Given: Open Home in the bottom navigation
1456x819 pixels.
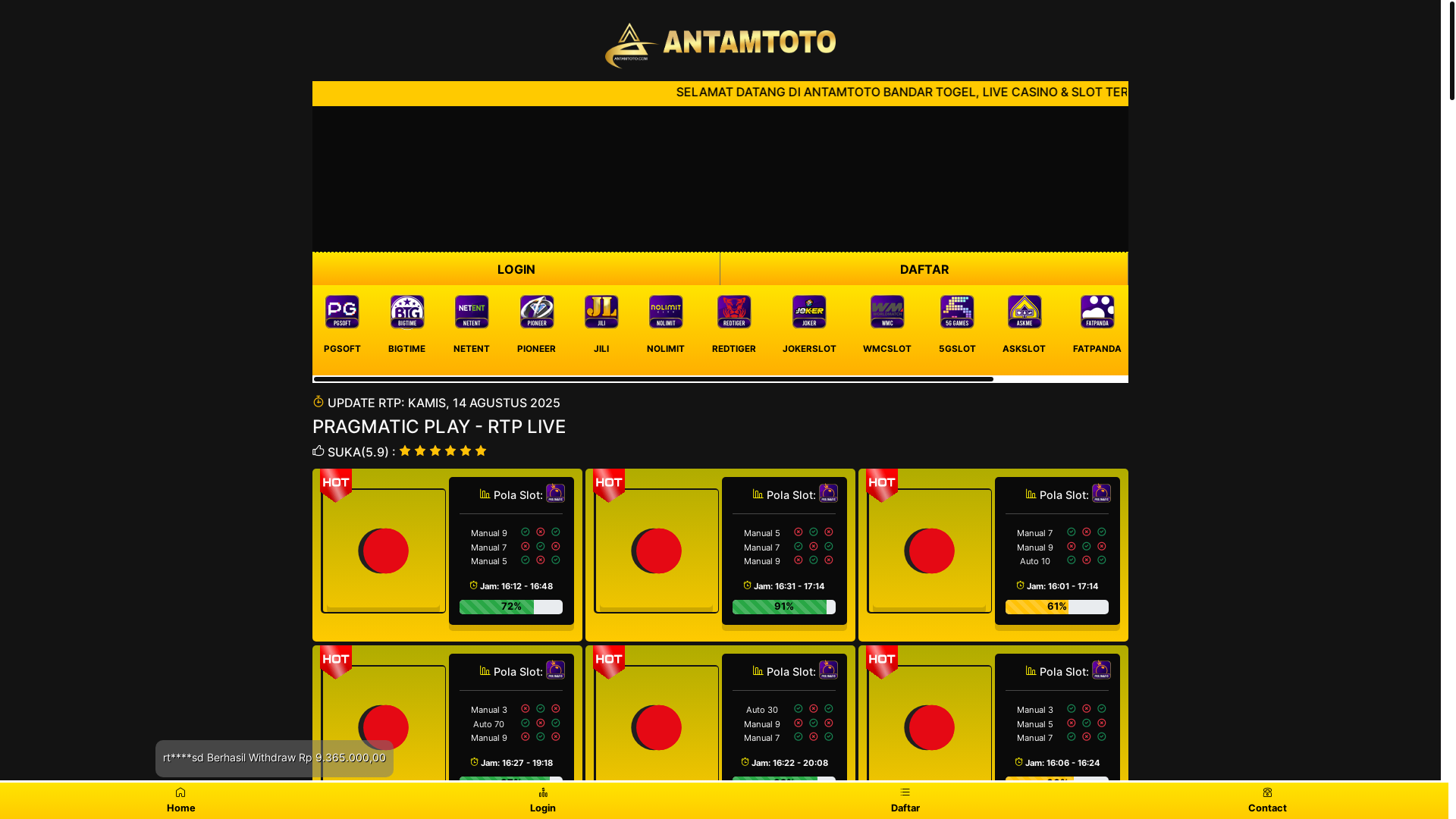Looking at the screenshot, I should click(x=180, y=800).
